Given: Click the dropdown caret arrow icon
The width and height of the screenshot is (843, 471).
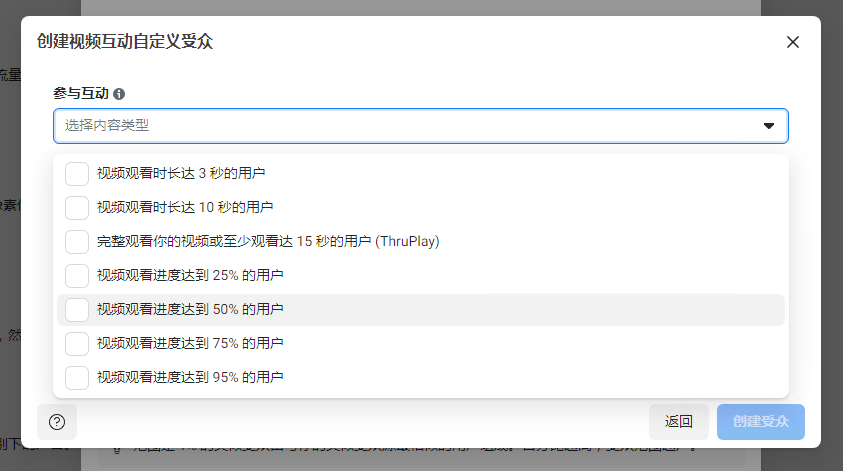Looking at the screenshot, I should [769, 126].
